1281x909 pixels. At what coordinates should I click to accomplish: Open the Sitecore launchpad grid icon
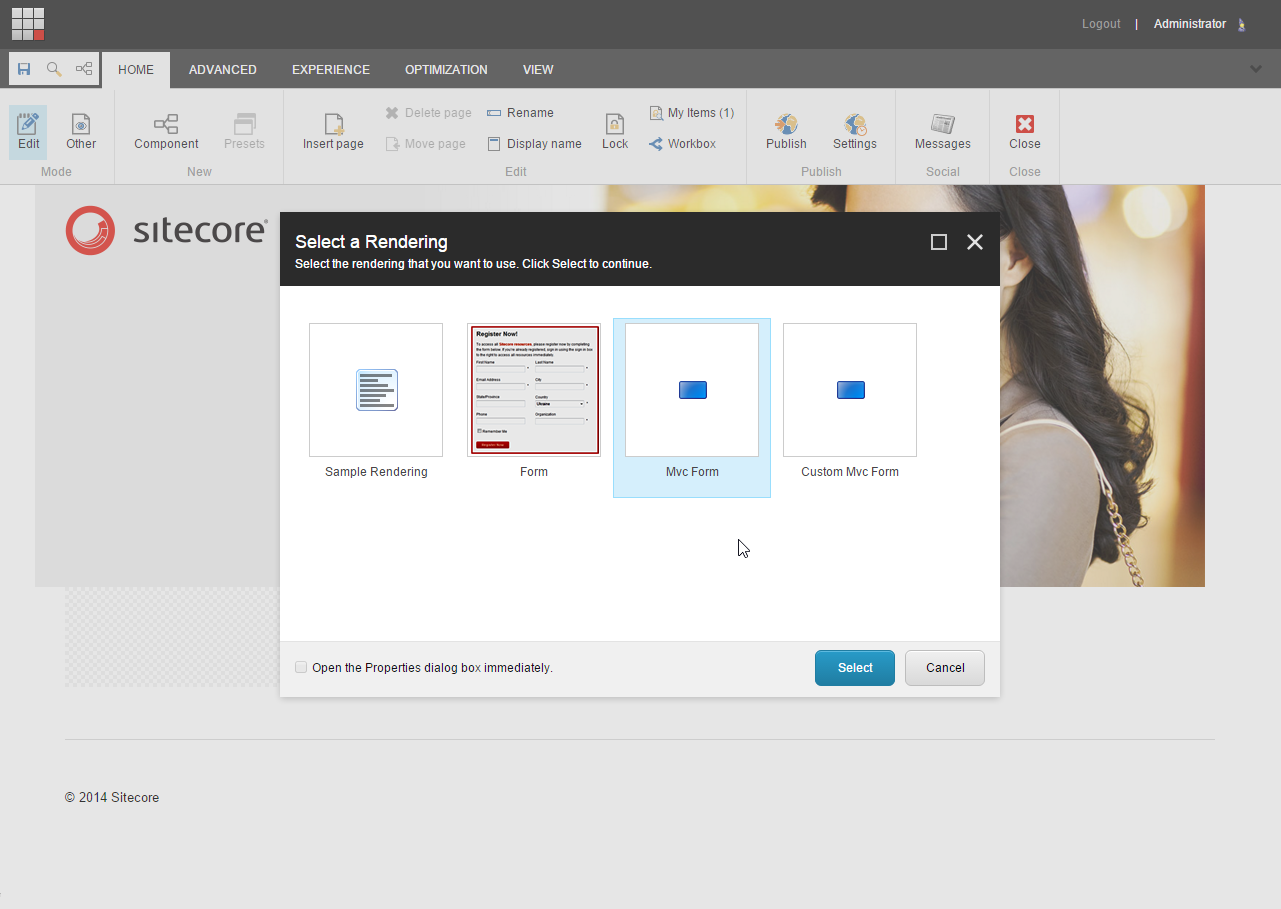coord(26,23)
